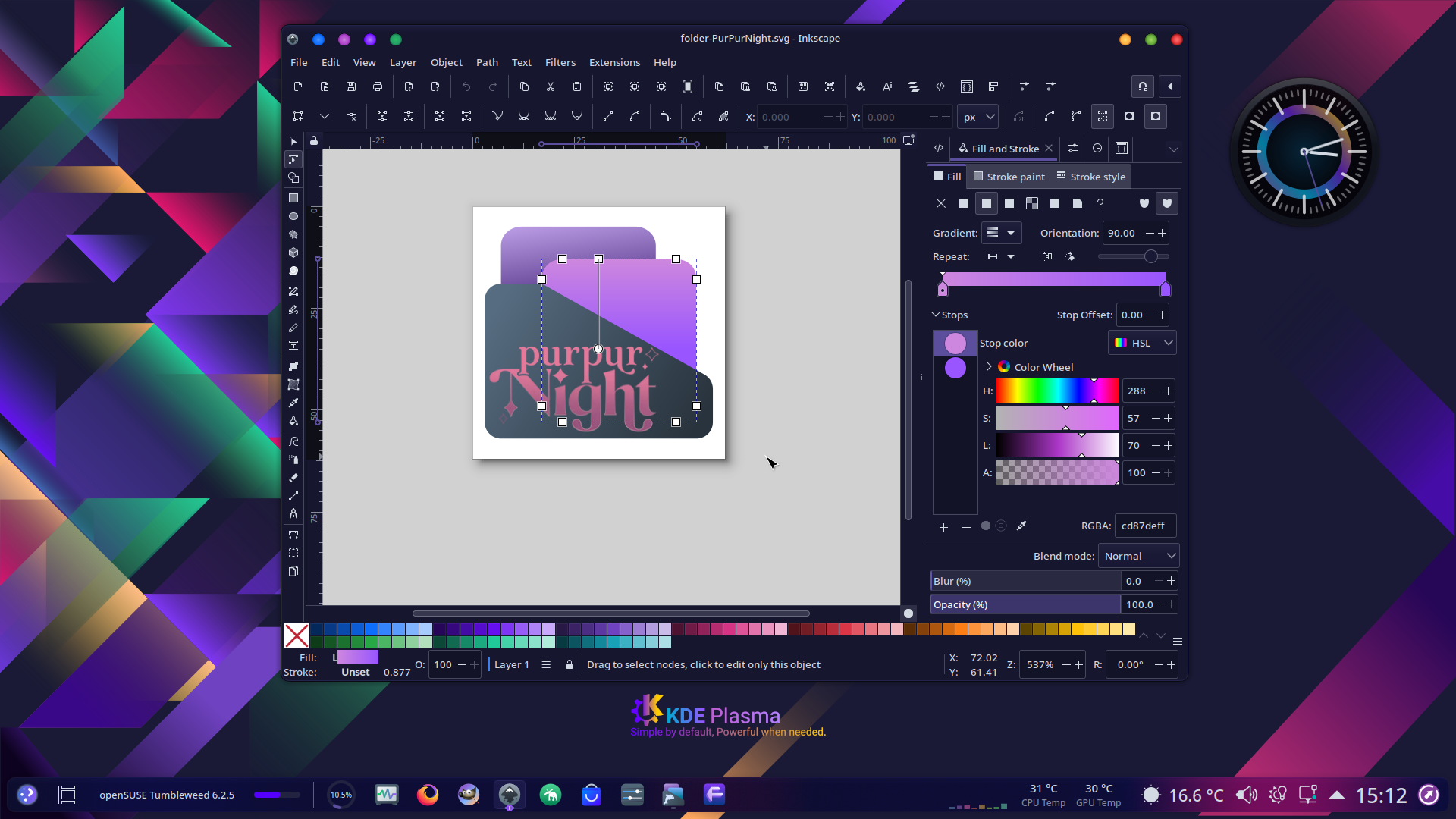Click the RGBA hex field cd87deff
The height and width of the screenshot is (819, 1456).
[x=1145, y=526]
